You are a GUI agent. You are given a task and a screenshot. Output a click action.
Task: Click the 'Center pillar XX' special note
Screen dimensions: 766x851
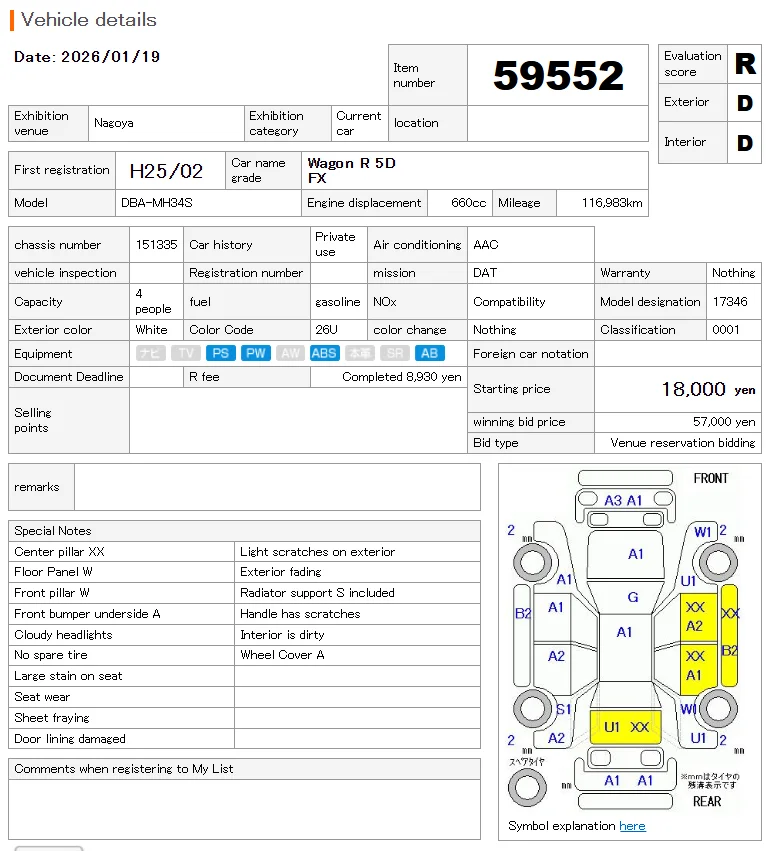(x=59, y=551)
